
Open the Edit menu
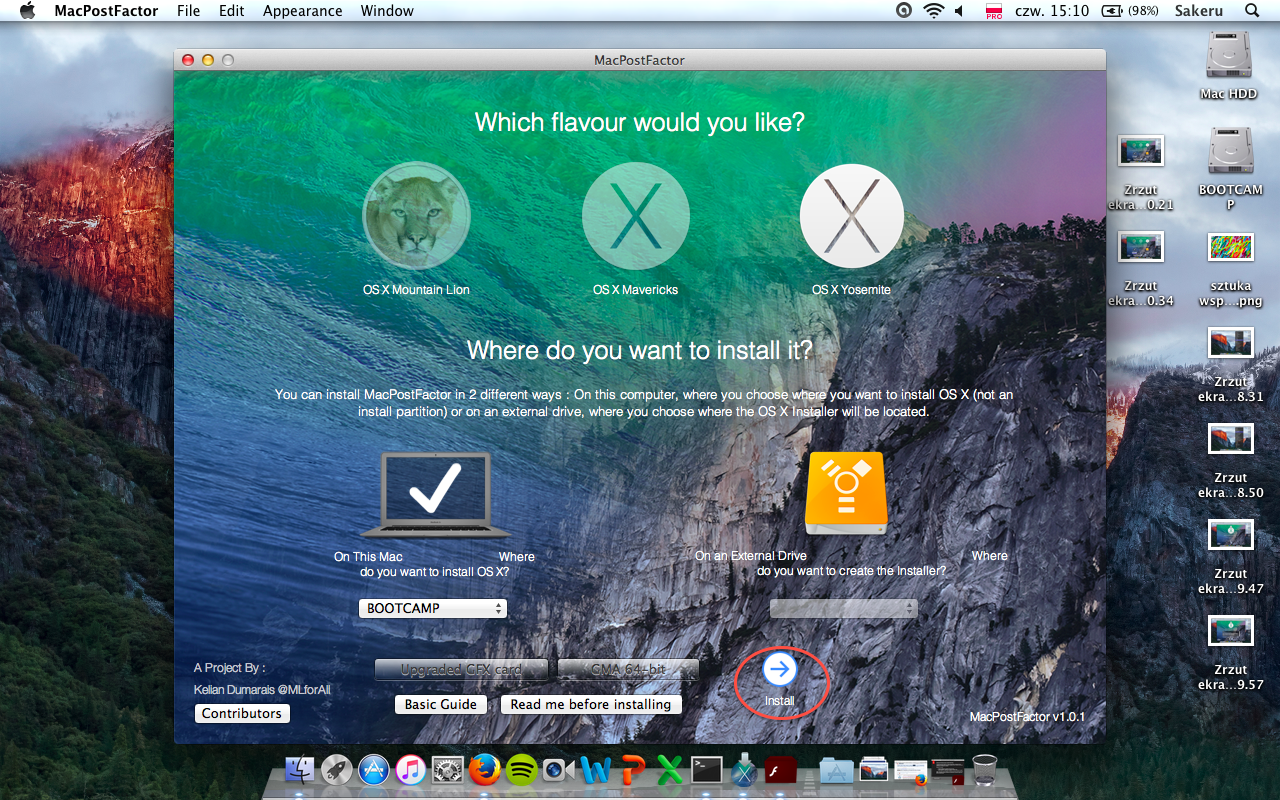click(232, 11)
